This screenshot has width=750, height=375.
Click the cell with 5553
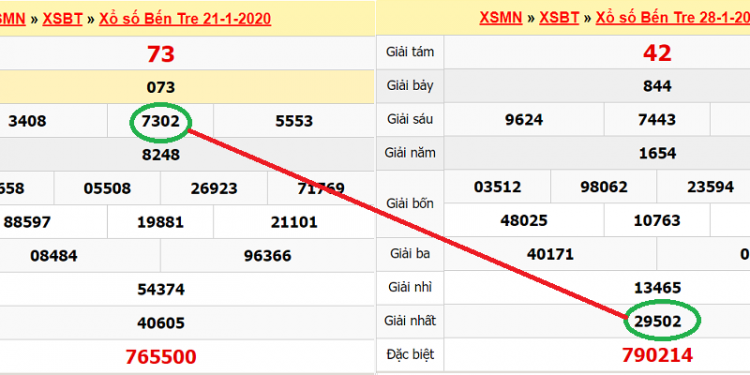coord(294,121)
